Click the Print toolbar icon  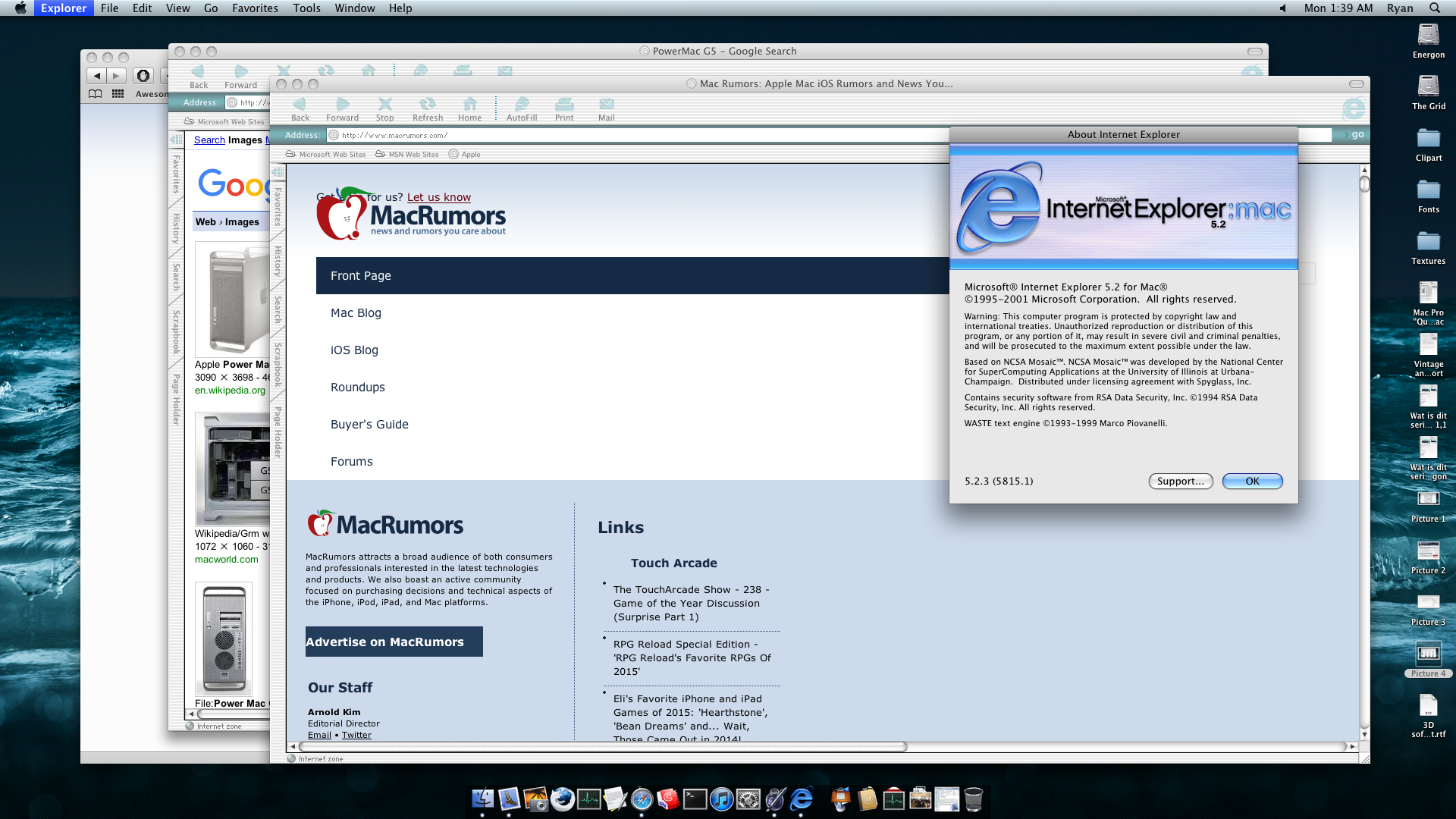(x=564, y=105)
